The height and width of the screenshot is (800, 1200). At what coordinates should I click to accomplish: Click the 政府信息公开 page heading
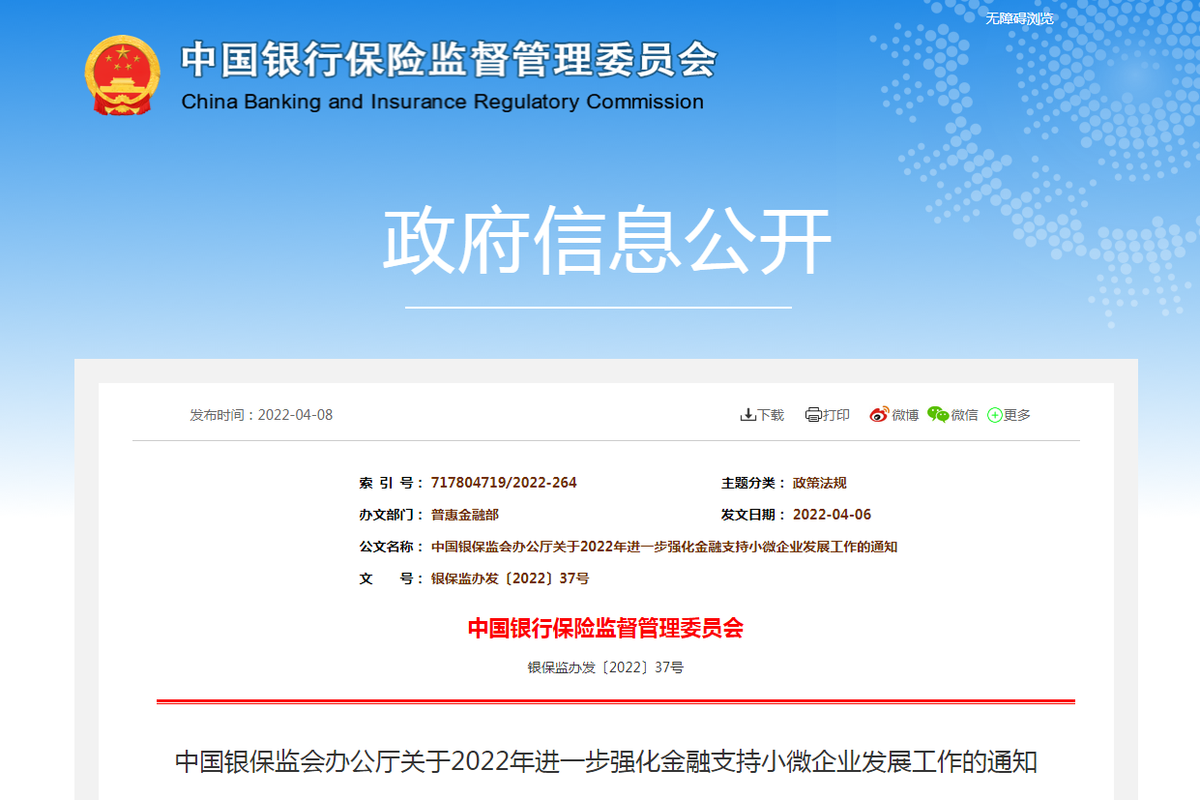point(607,241)
